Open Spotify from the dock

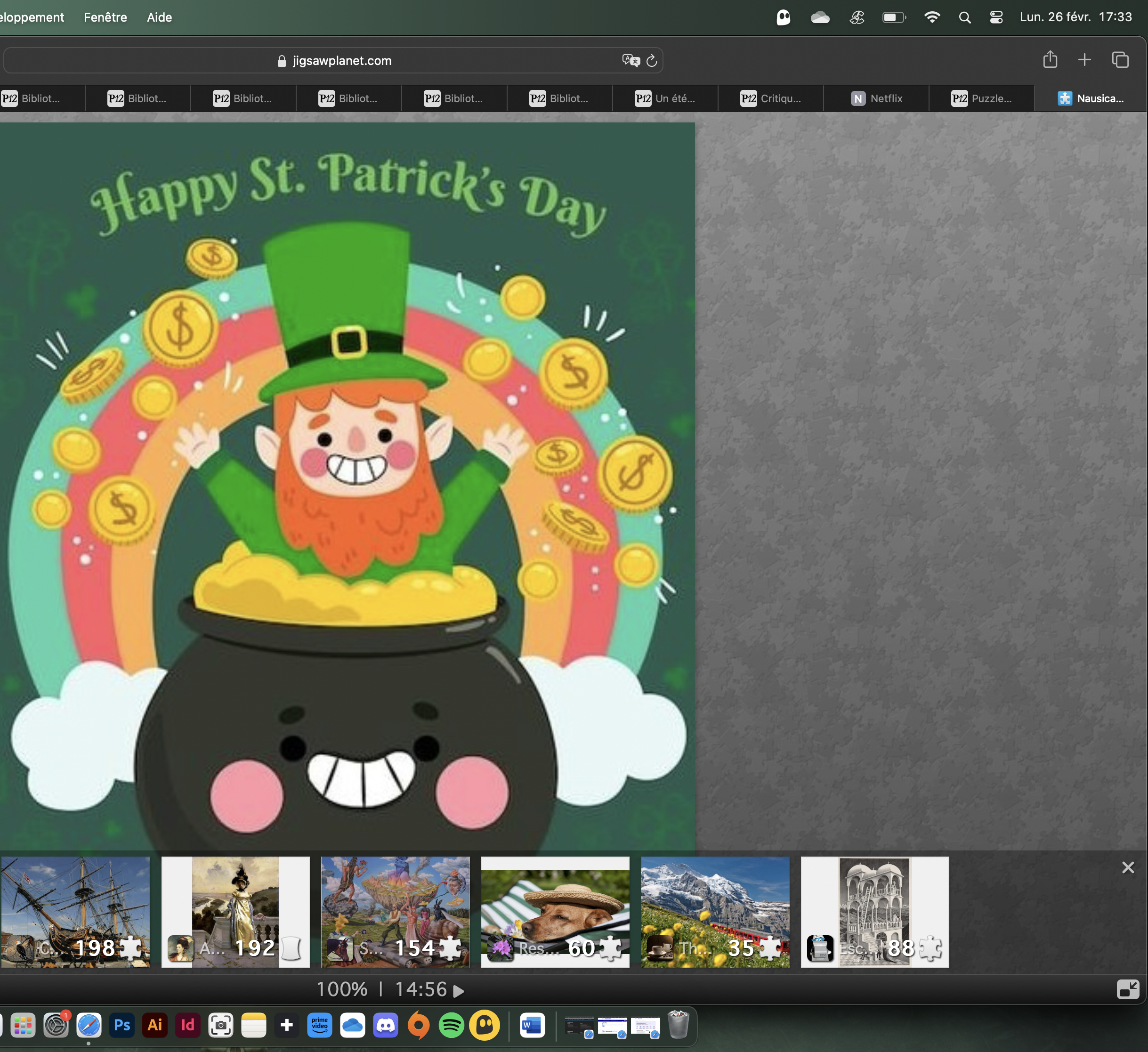point(452,1026)
